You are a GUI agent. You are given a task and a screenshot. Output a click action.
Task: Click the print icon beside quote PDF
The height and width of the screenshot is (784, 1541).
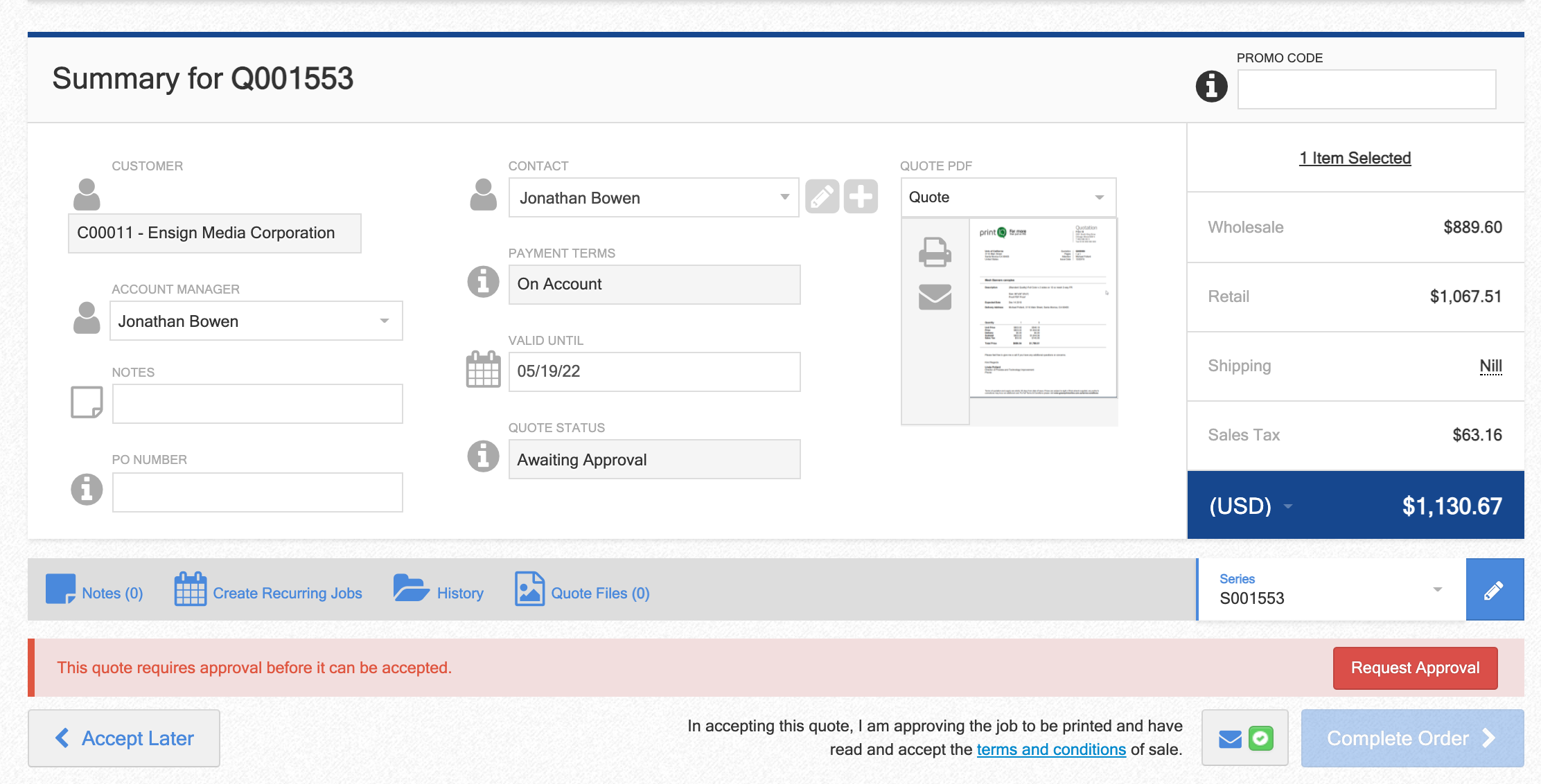pyautogui.click(x=935, y=252)
